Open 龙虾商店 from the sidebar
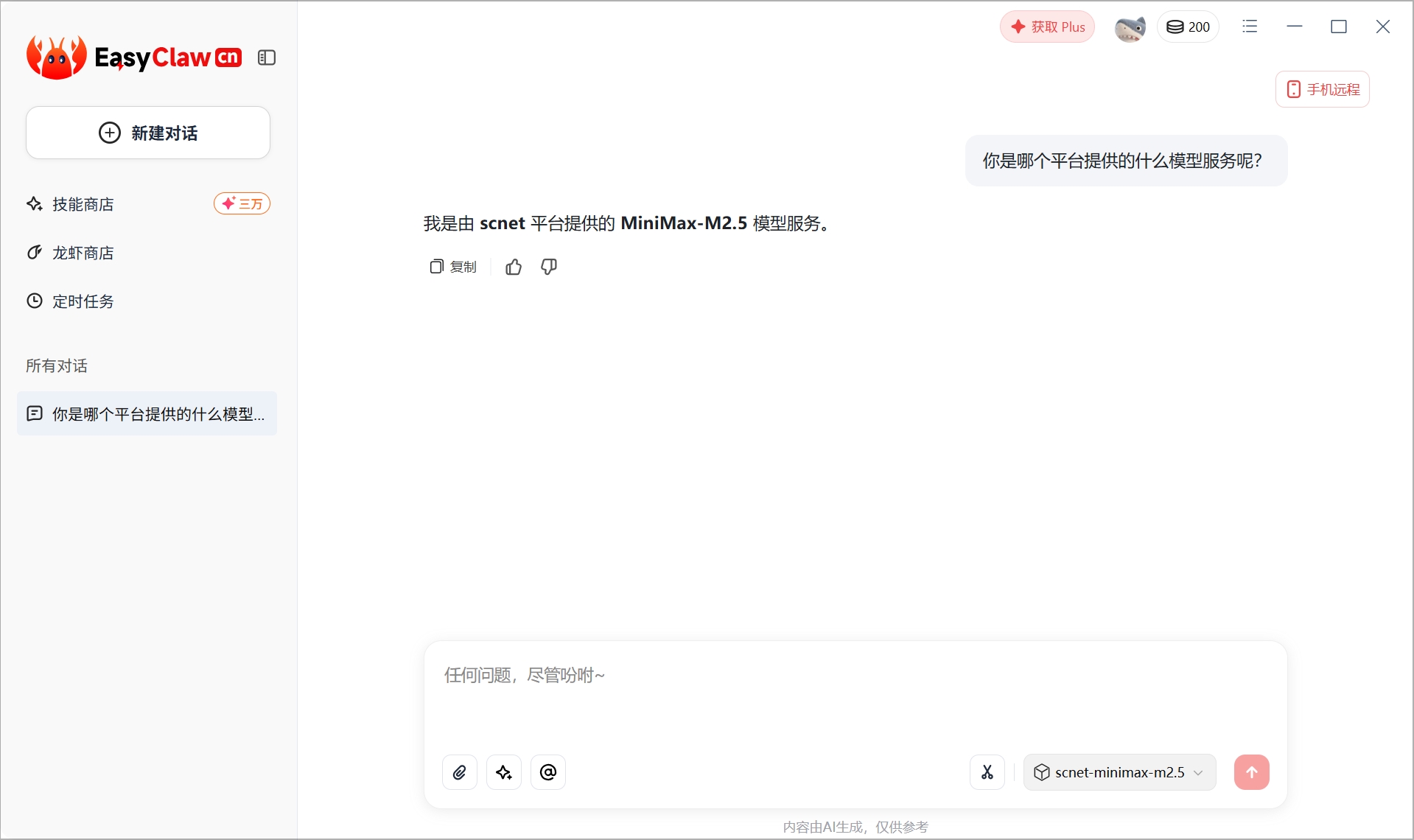1414x840 pixels. (81, 252)
